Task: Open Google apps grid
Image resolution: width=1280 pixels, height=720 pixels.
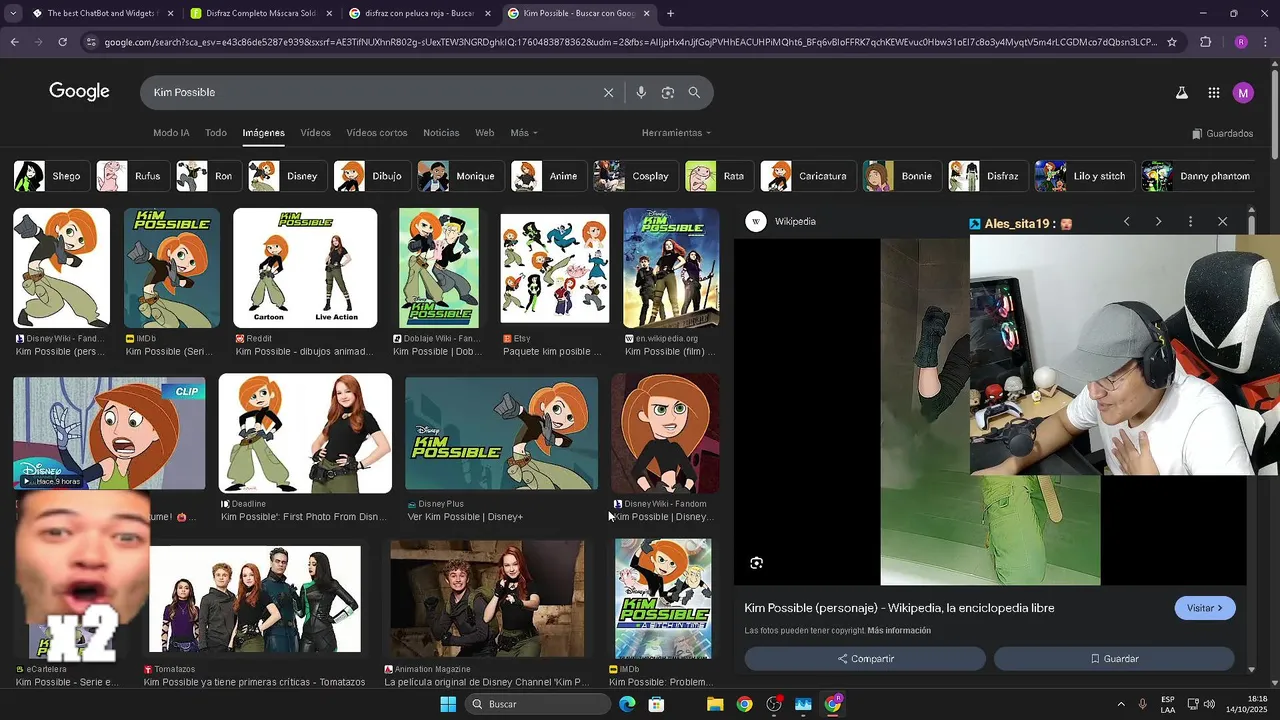Action: pyautogui.click(x=1213, y=93)
